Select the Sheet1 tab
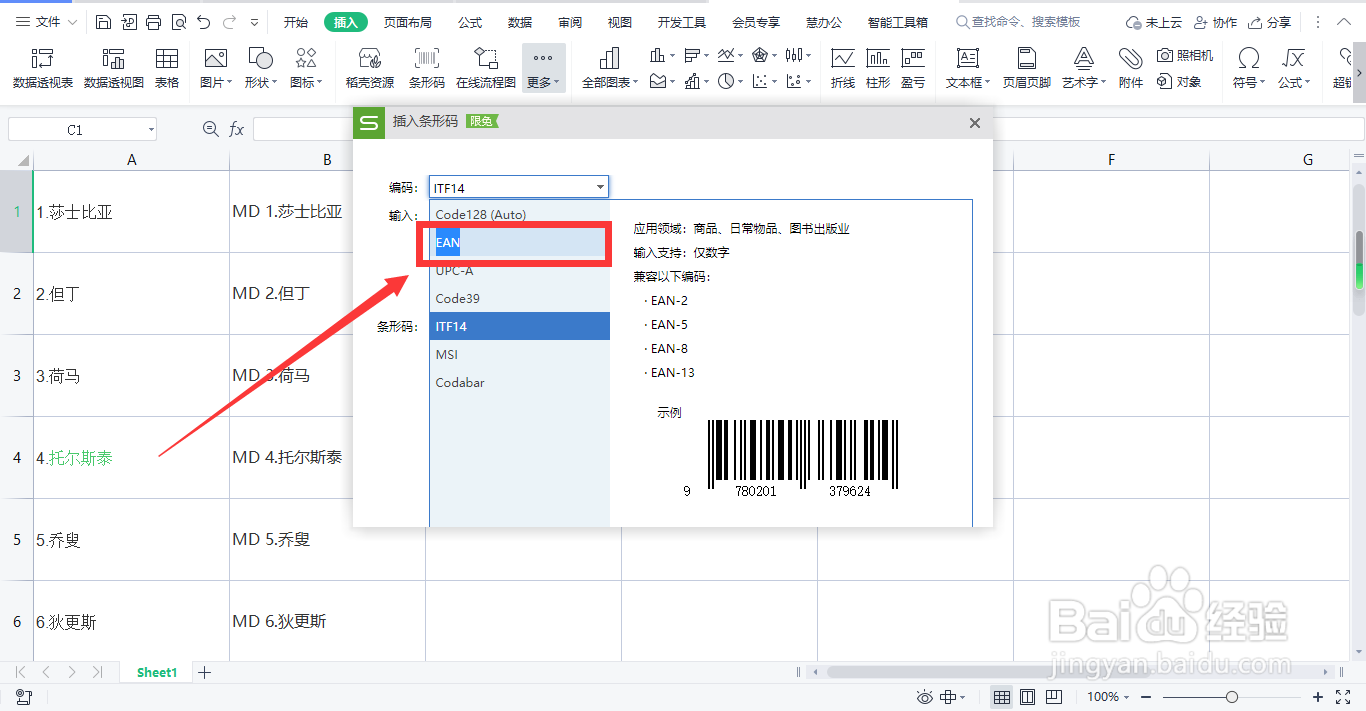The image size is (1366, 711). (x=157, y=673)
